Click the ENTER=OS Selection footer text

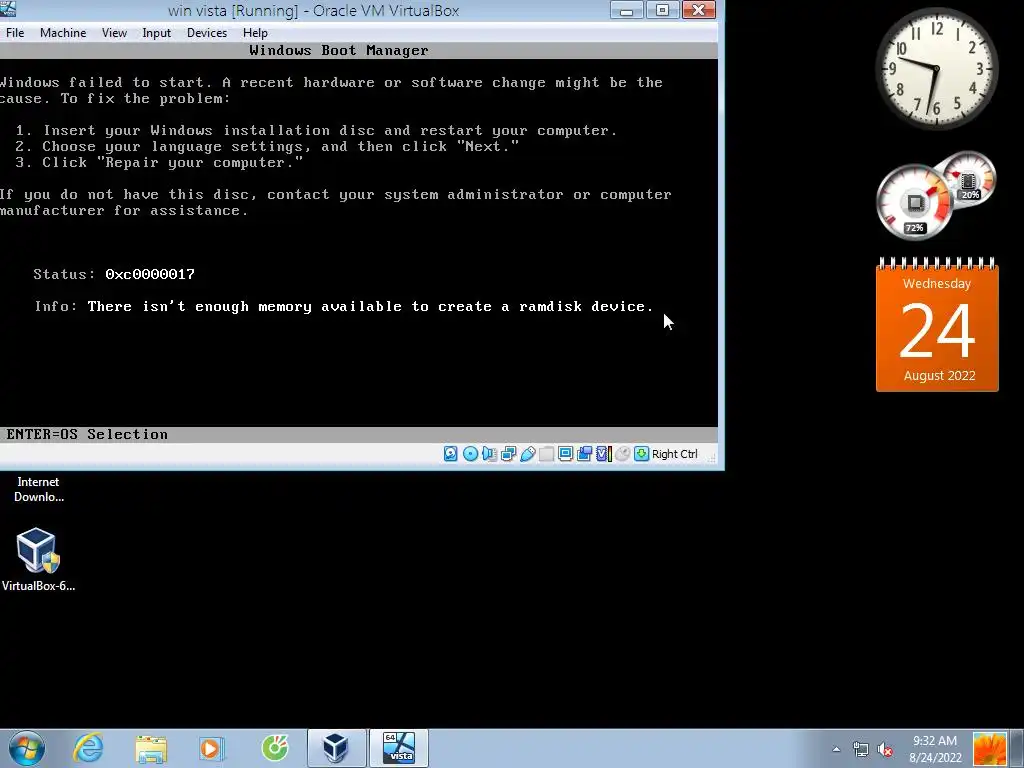coord(87,434)
